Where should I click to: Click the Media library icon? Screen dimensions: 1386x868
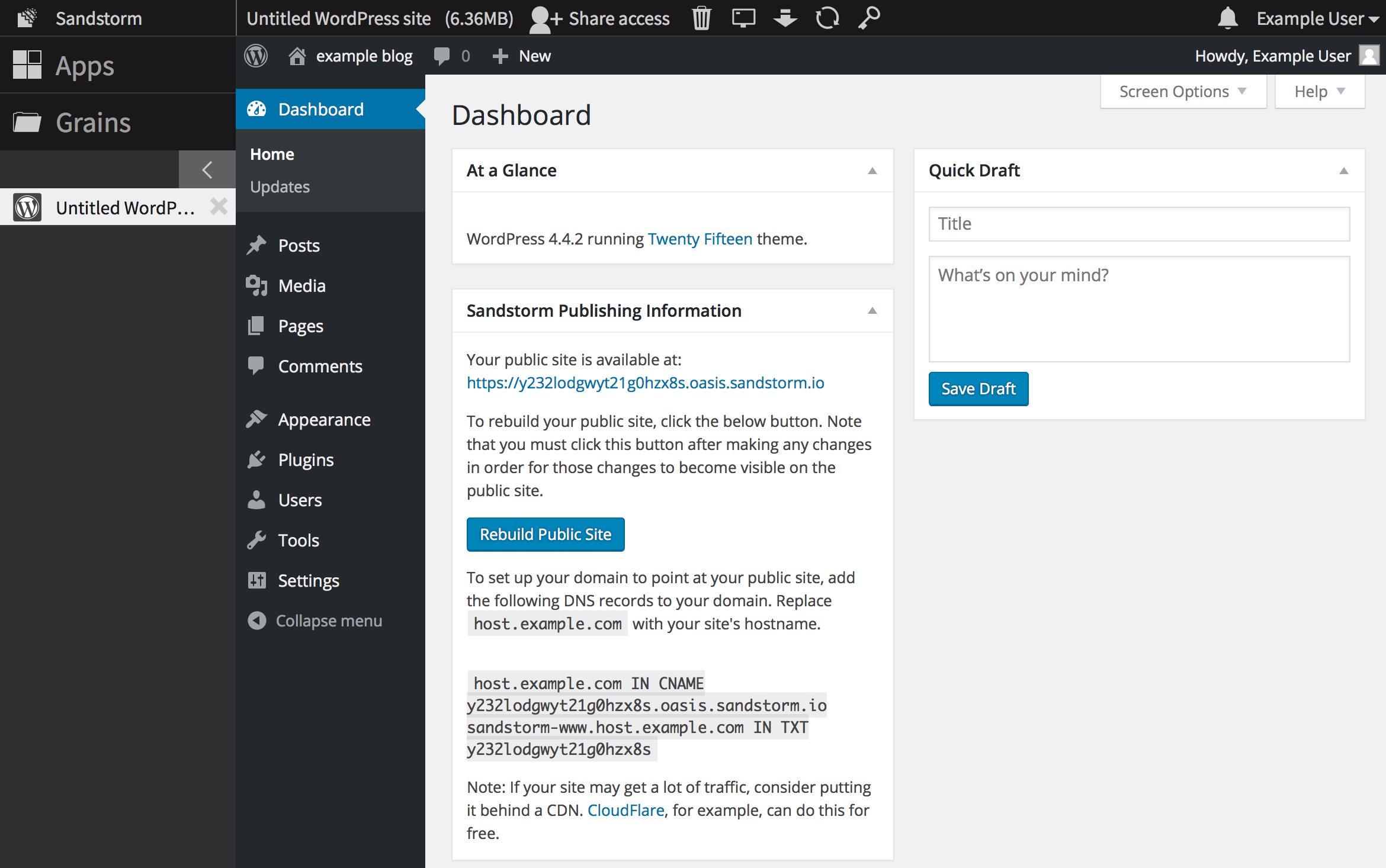pyautogui.click(x=256, y=285)
